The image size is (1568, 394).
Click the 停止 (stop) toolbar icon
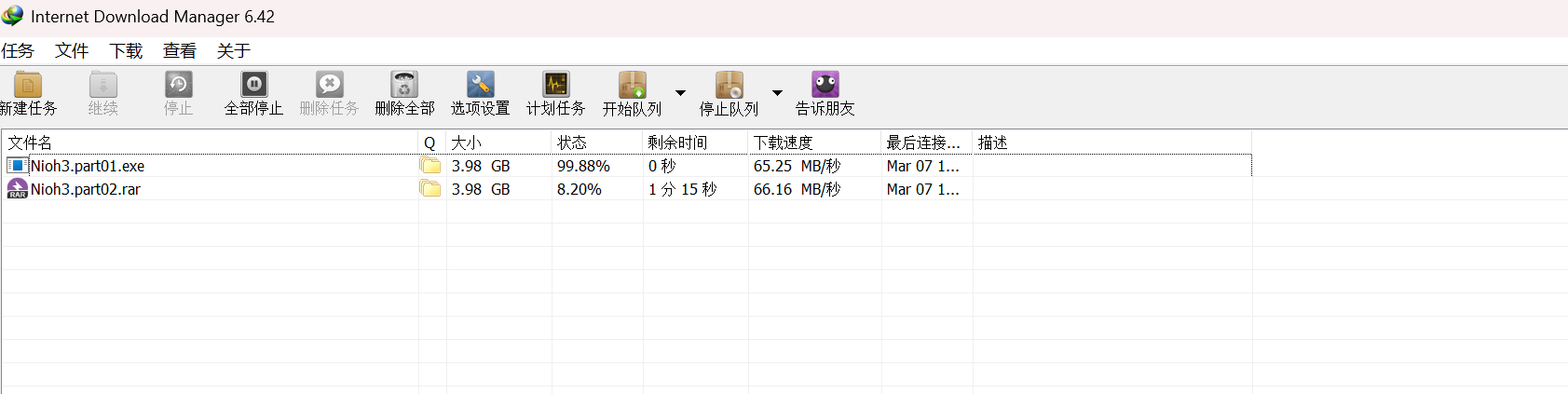click(178, 85)
